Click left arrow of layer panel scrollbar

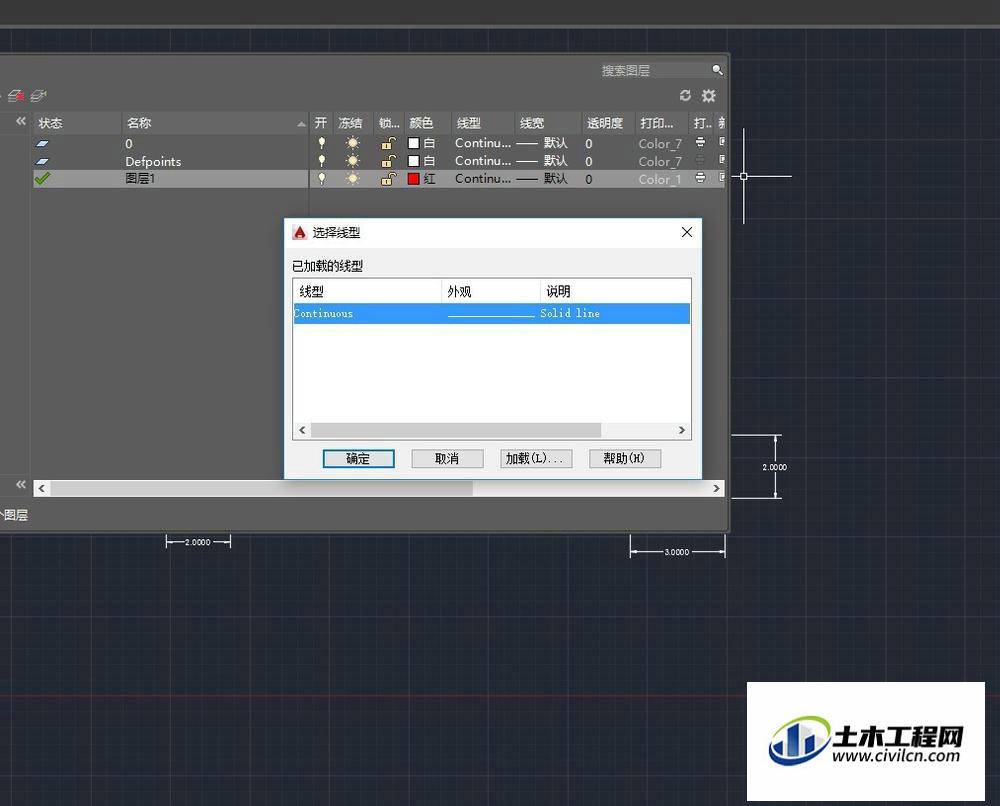41,488
